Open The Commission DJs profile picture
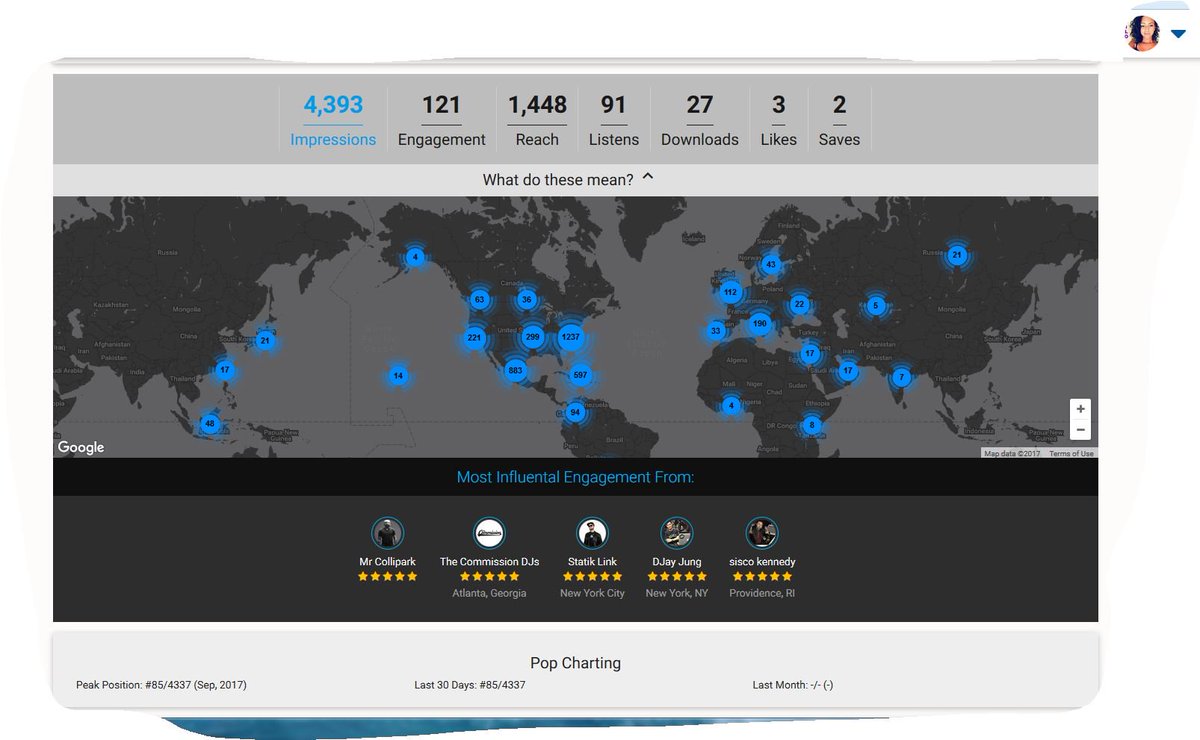Screen dimensions: 1200x740 489,533
